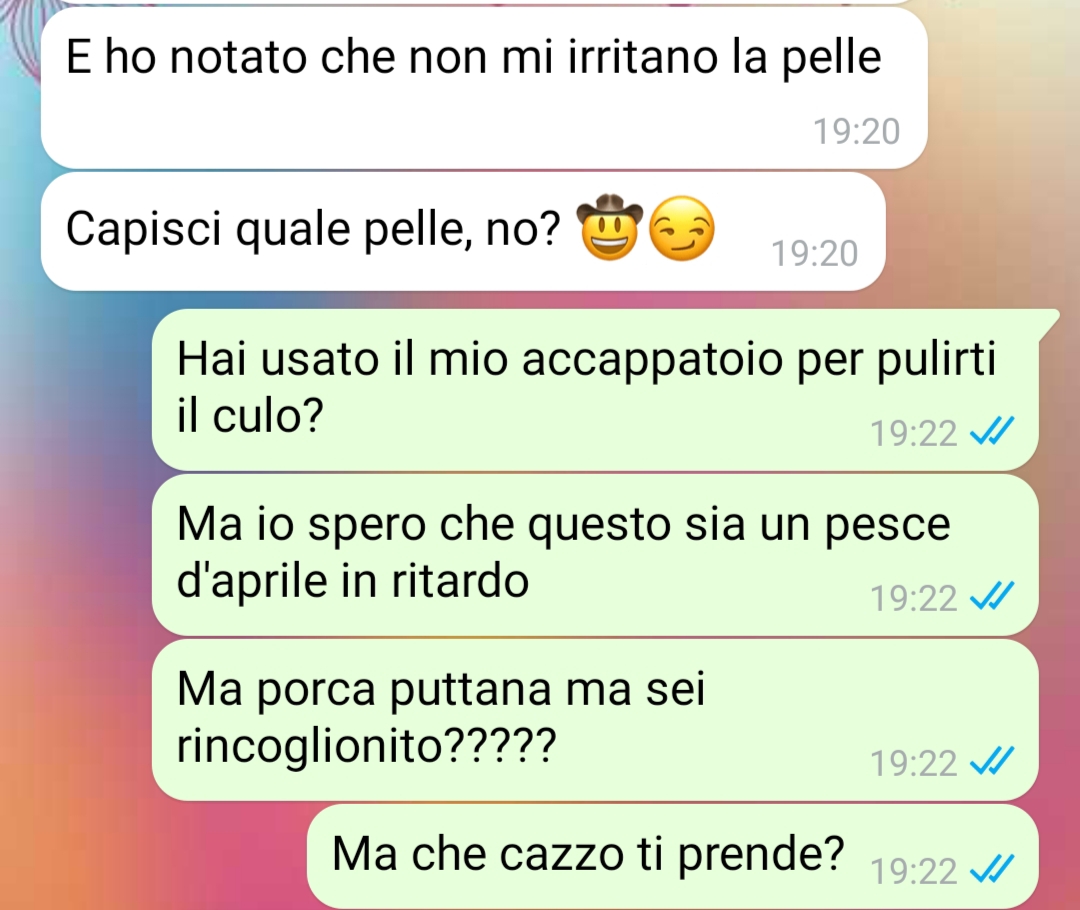Tap the 19:22 timestamp of the pesce d'aprile message
Screen dimensions: 1080x910
point(913,599)
